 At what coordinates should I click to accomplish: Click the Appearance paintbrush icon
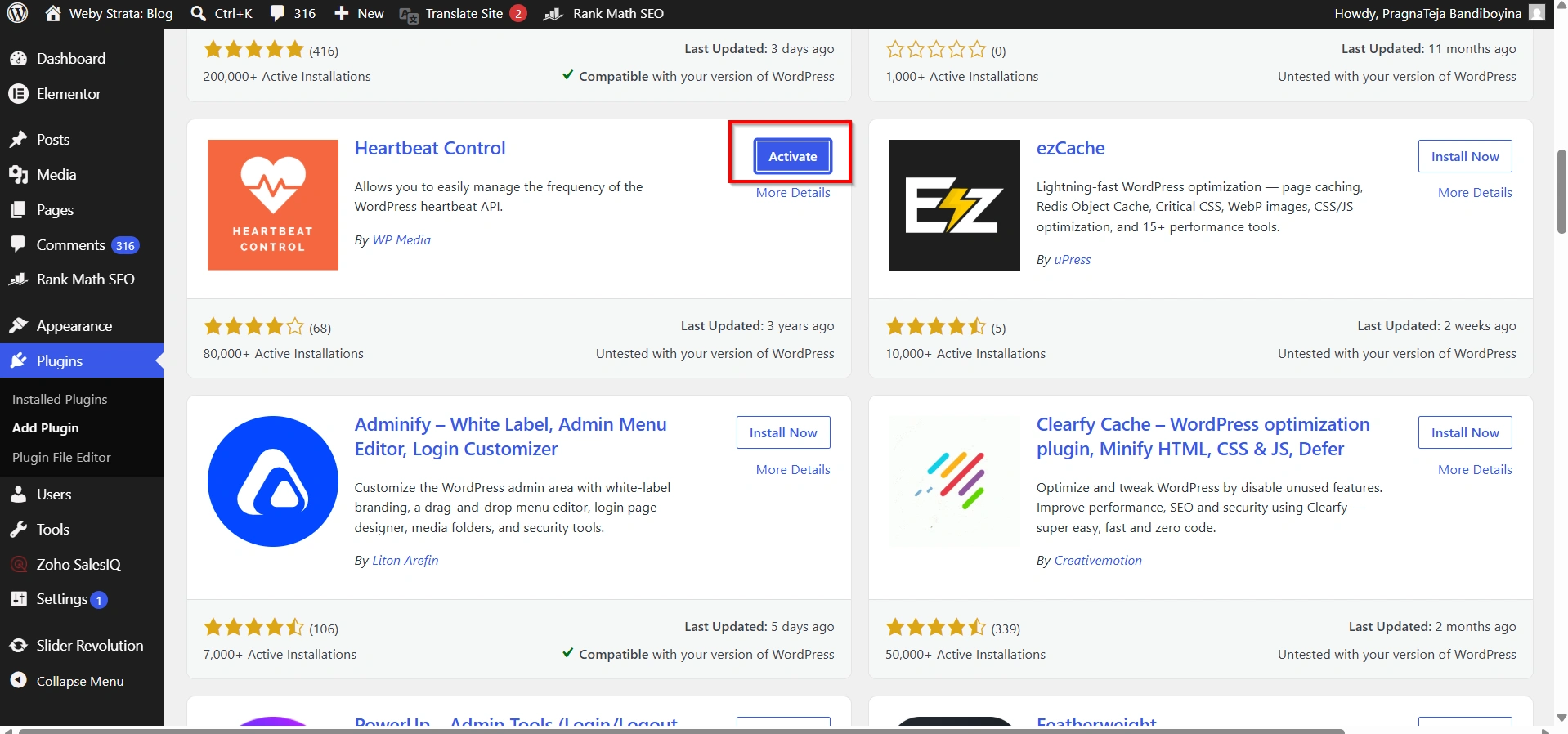[x=18, y=325]
